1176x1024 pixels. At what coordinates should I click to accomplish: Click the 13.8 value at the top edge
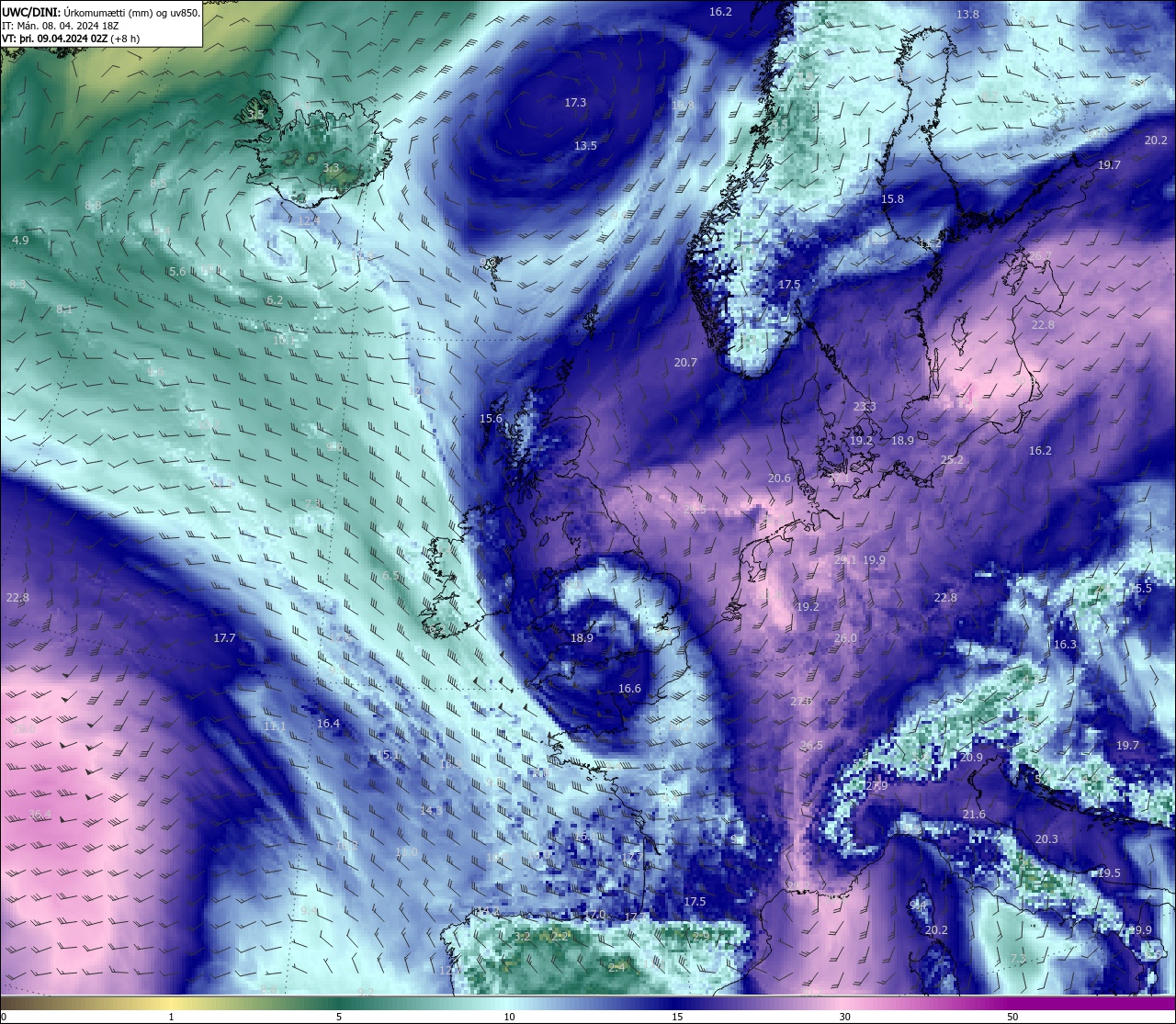point(967,15)
